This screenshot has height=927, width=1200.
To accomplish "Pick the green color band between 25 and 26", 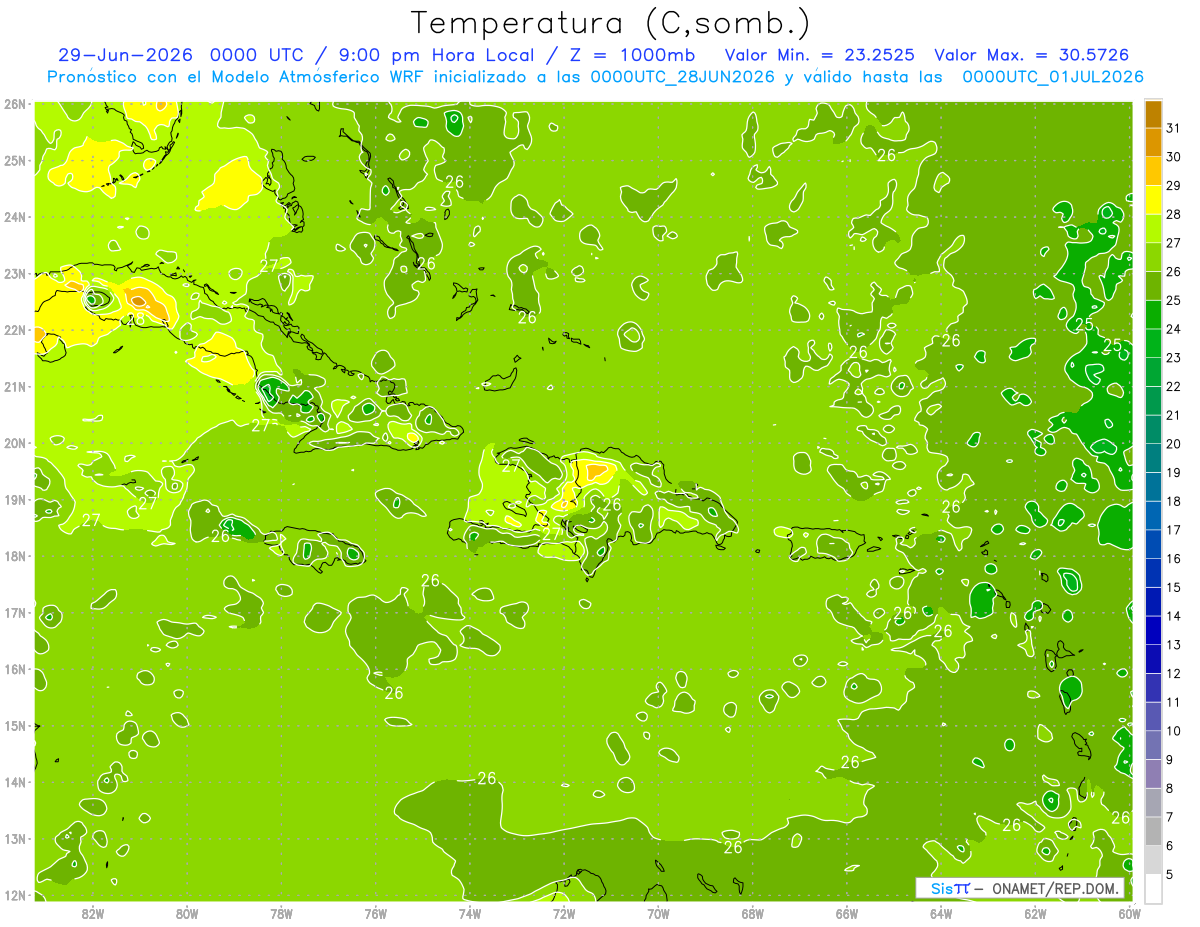I will (1153, 285).
